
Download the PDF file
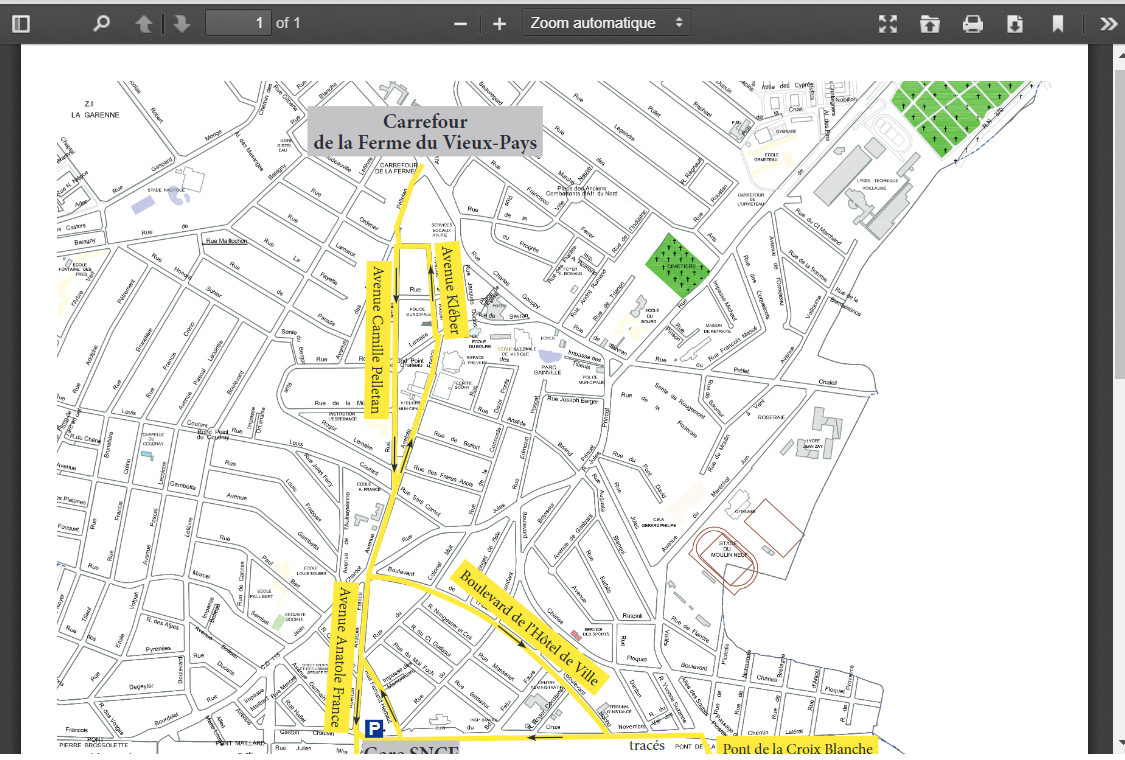tap(1014, 24)
